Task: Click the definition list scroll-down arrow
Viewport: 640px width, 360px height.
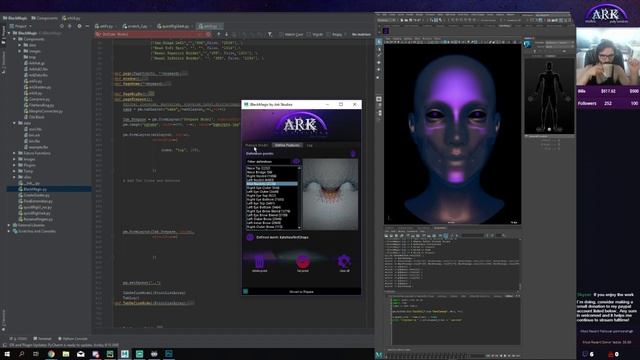Action: point(299,227)
